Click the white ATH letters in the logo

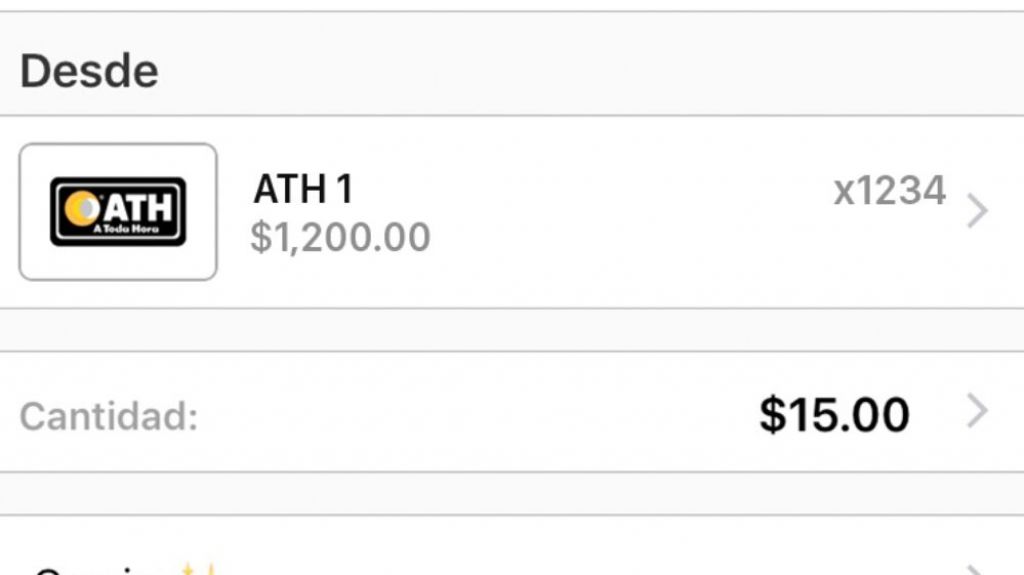click(x=138, y=206)
